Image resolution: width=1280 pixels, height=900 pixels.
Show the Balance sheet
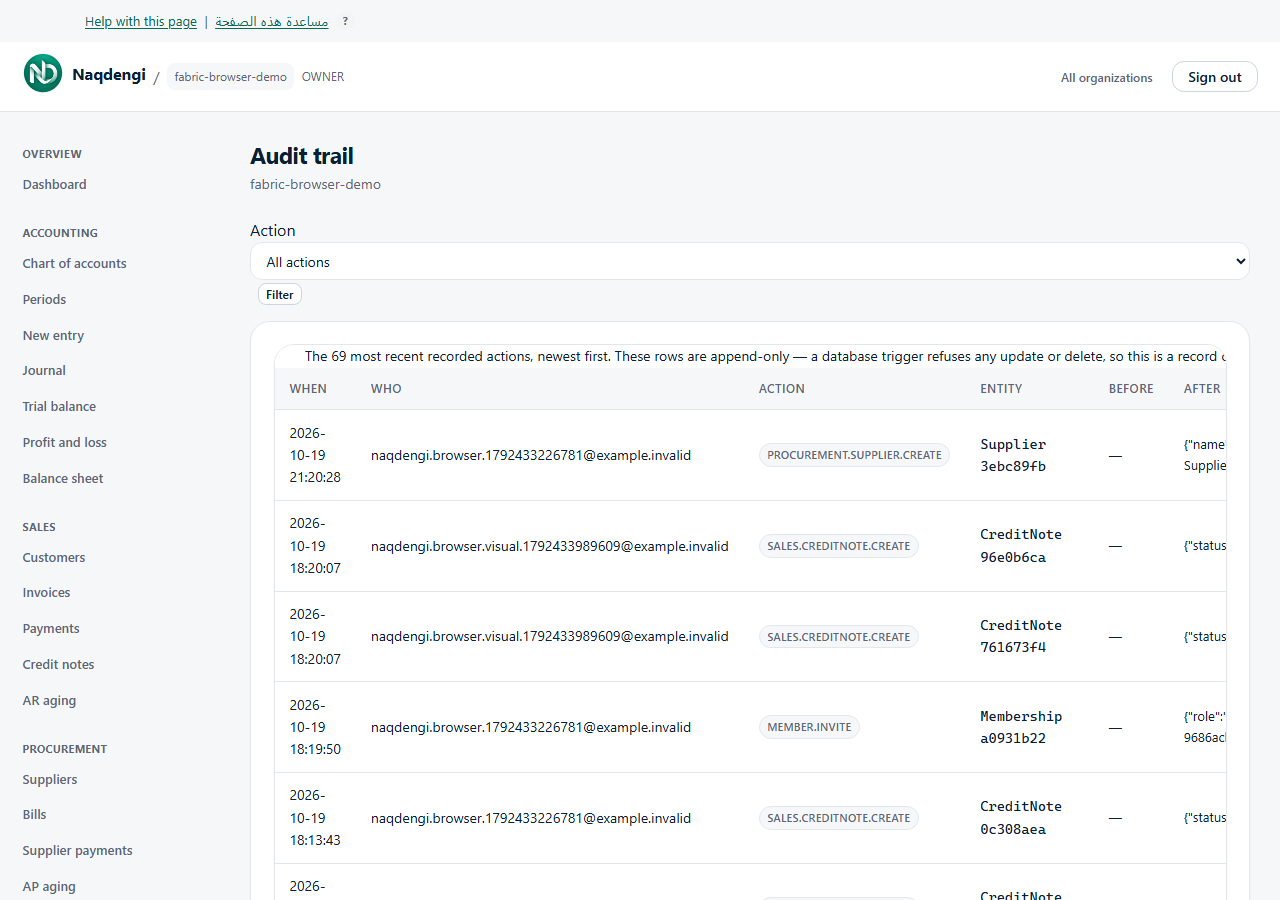[x=63, y=479]
